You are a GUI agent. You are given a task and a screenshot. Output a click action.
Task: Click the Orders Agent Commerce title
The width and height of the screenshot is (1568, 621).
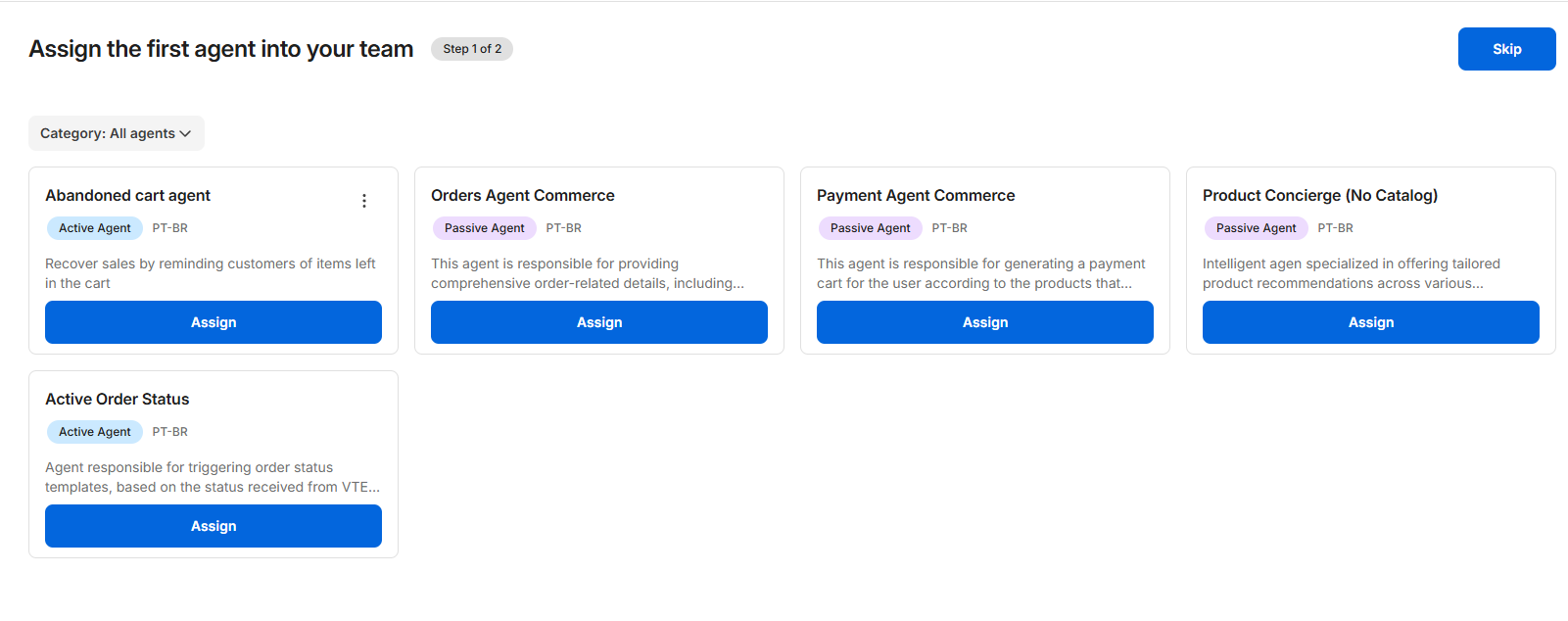tap(523, 196)
